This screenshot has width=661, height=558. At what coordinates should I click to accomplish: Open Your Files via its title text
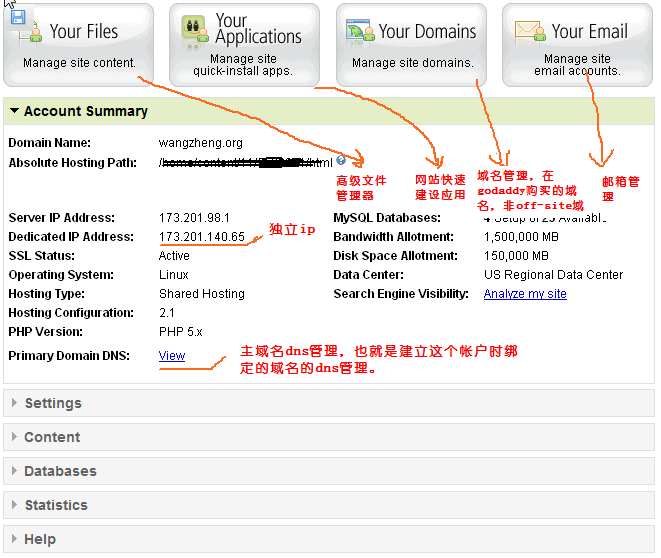84,32
